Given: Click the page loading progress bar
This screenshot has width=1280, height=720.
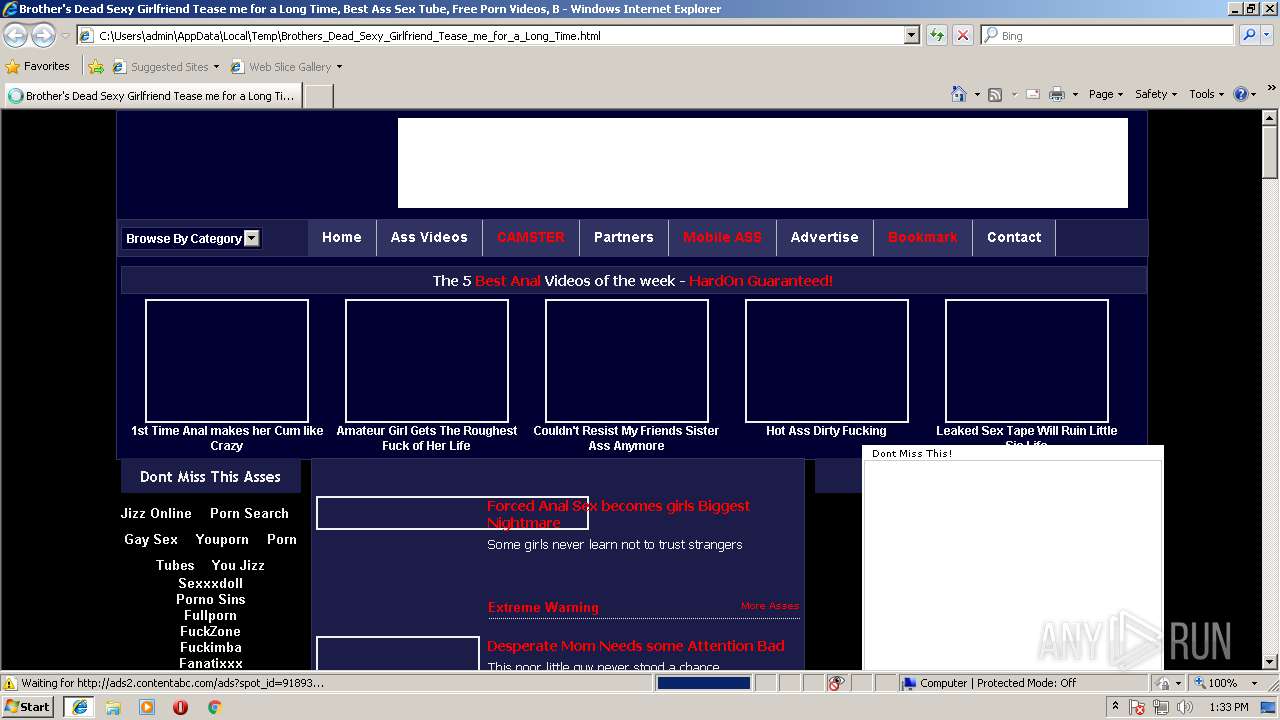Looking at the screenshot, I should (704, 683).
